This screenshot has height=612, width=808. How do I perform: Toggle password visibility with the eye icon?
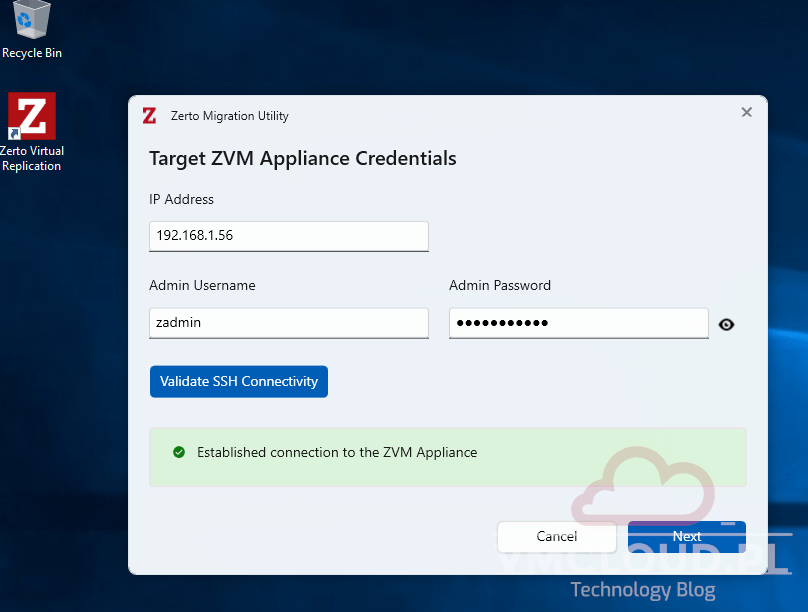pyautogui.click(x=726, y=324)
